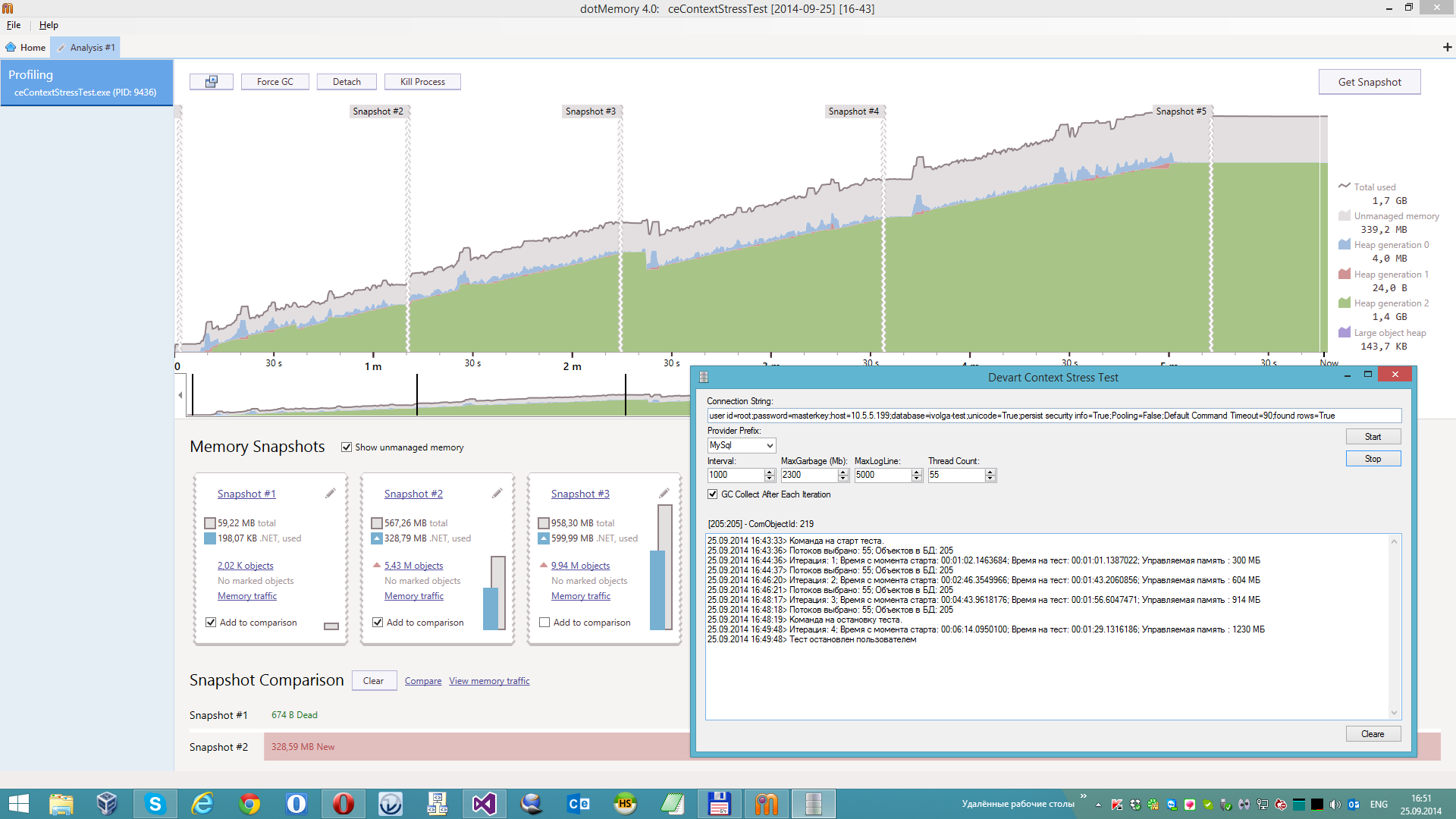Switch to the Analysis #1 tab

[86, 47]
